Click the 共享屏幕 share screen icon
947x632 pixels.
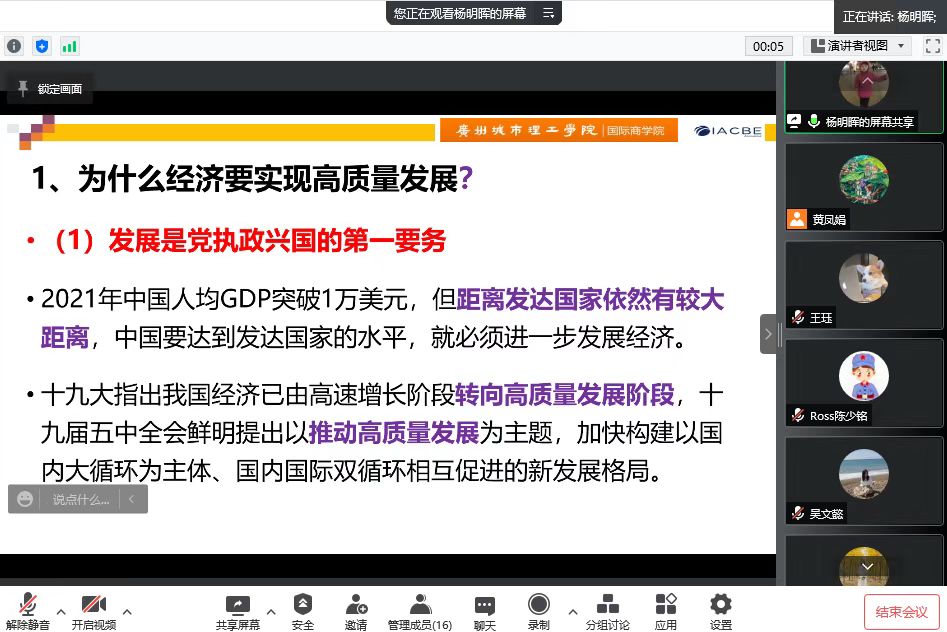click(x=237, y=609)
